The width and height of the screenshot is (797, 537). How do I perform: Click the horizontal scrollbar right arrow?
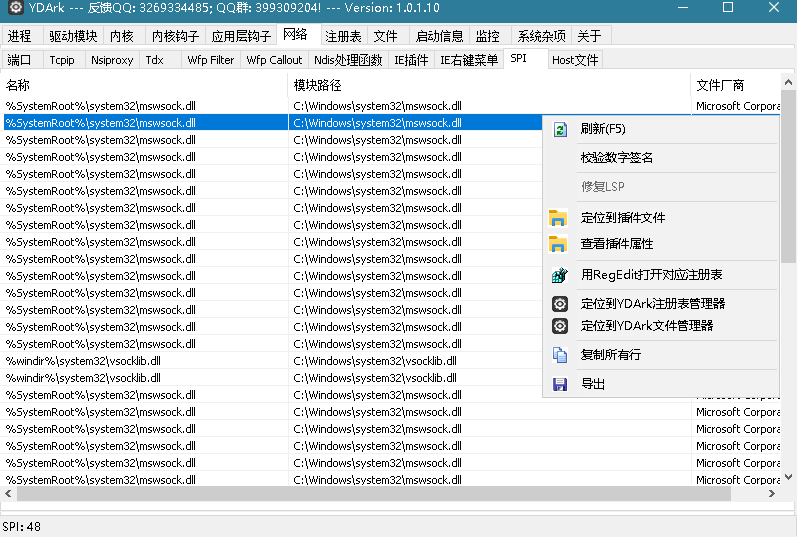(x=772, y=493)
